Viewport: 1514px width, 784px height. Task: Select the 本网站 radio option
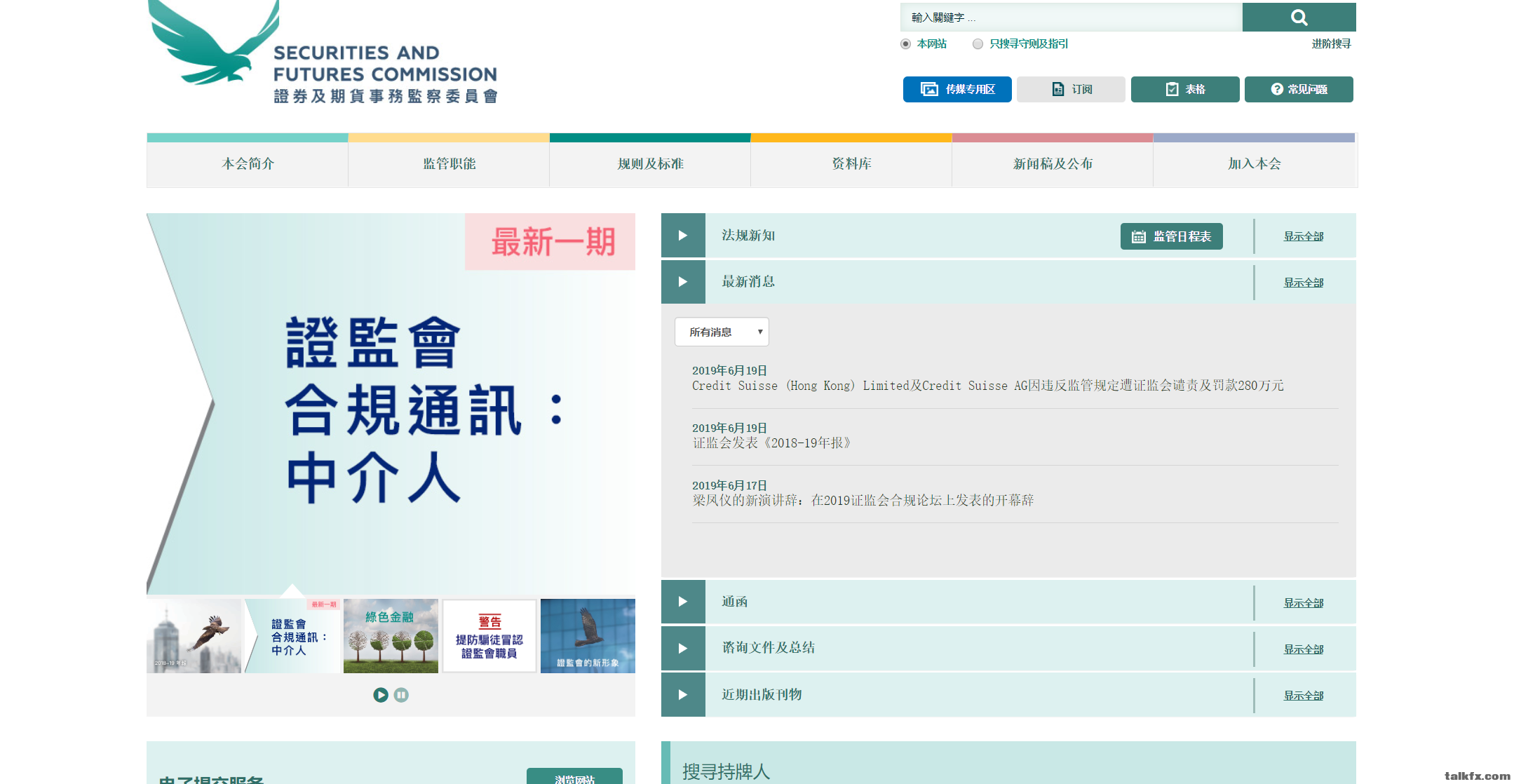point(905,44)
